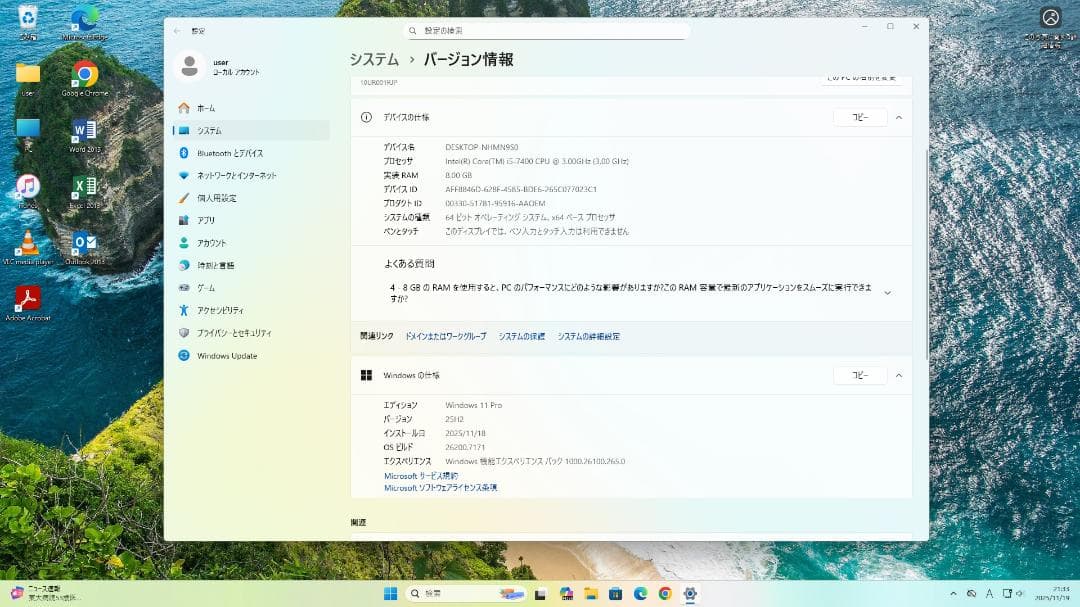Expand the 8 GB RAM performance question
Image resolution: width=1080 pixels, height=607 pixels.
[x=887, y=292]
